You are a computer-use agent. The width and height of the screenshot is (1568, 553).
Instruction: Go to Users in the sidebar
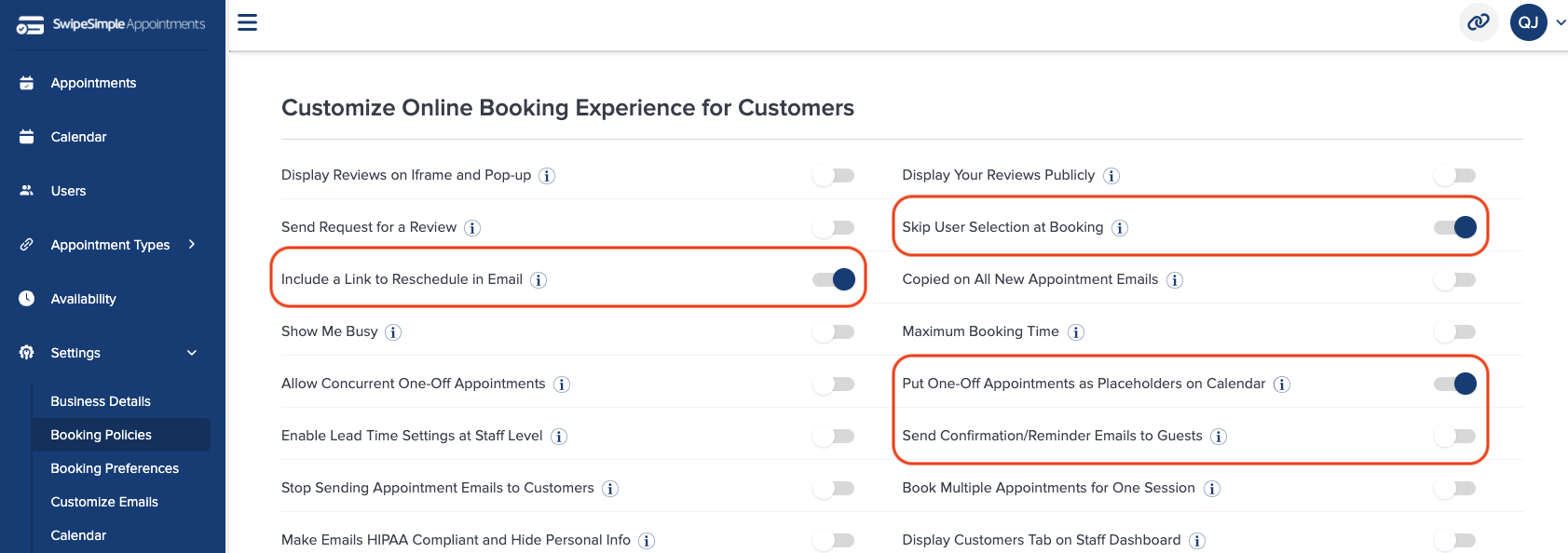pyautogui.click(x=68, y=191)
